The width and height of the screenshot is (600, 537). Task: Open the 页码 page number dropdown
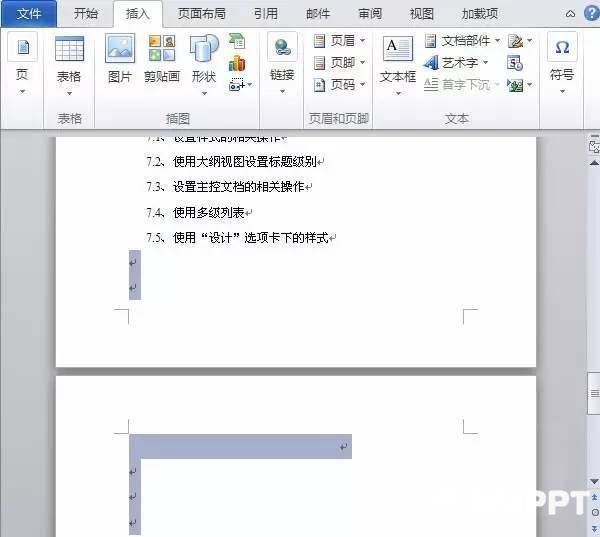[x=339, y=85]
